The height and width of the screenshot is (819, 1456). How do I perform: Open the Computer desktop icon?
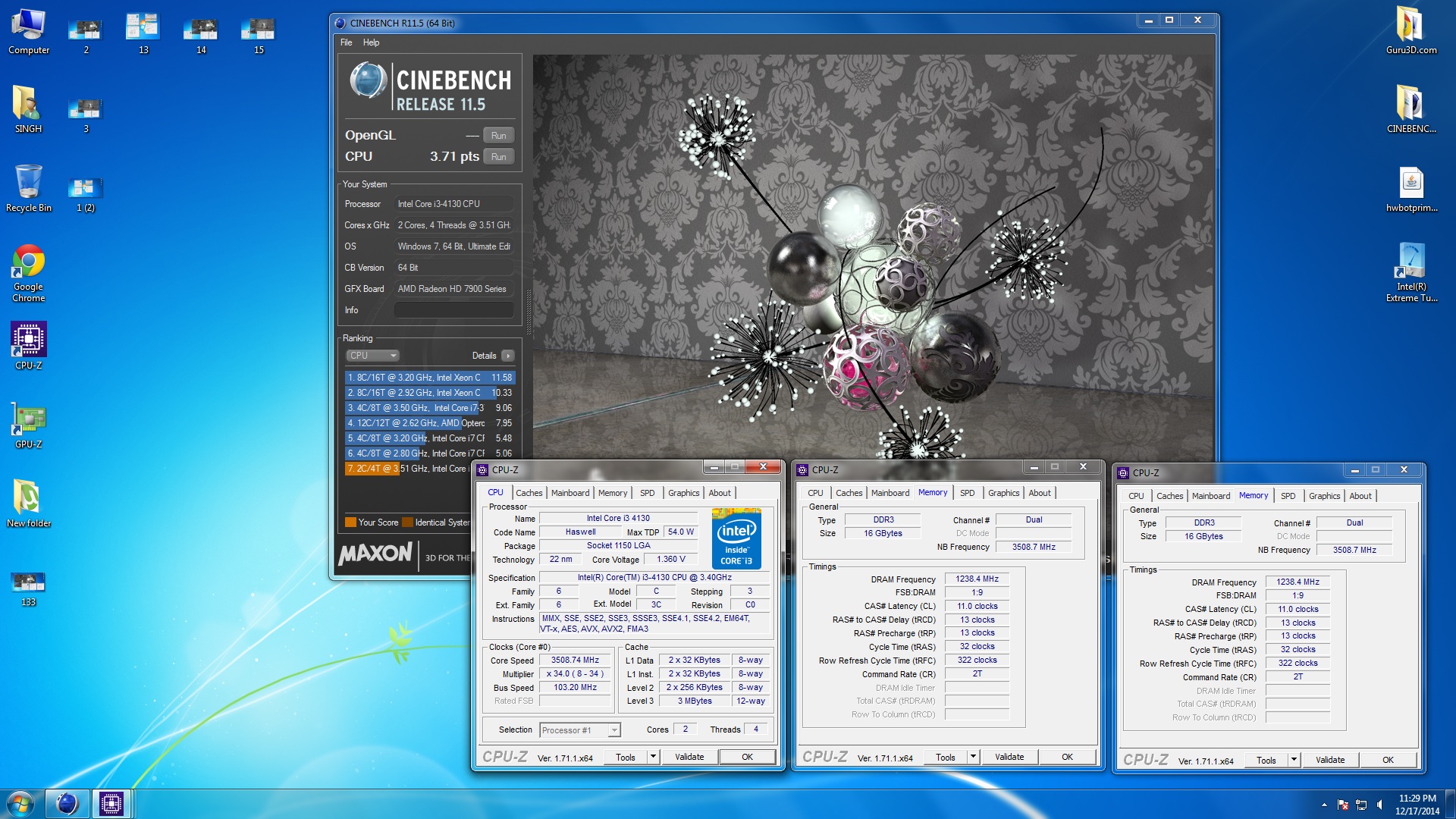[x=28, y=31]
